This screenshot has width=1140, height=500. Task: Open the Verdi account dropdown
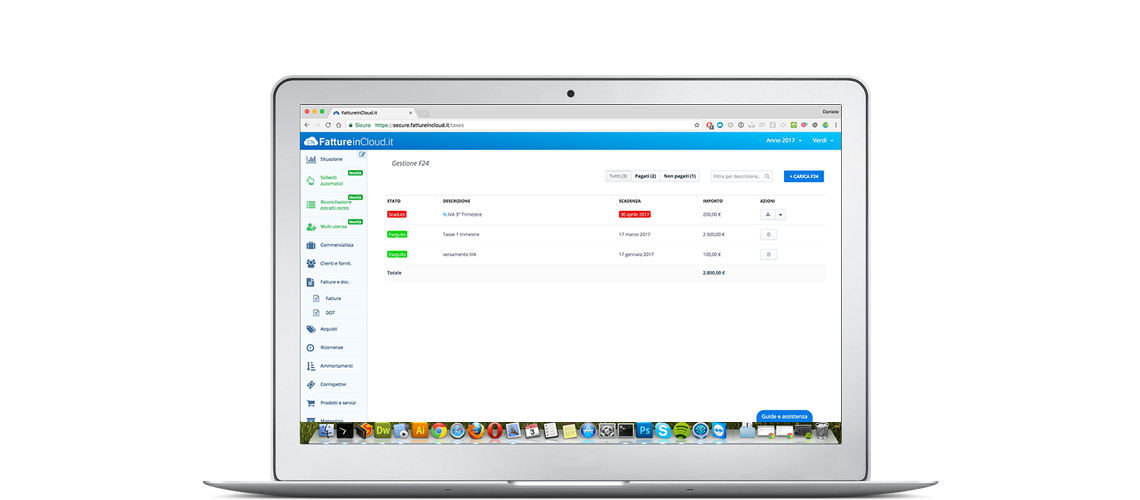click(x=823, y=140)
